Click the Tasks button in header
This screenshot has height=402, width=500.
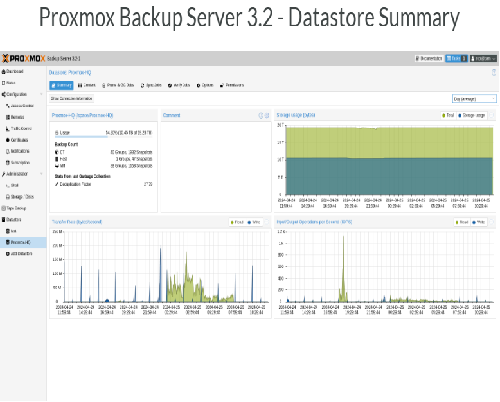point(456,59)
